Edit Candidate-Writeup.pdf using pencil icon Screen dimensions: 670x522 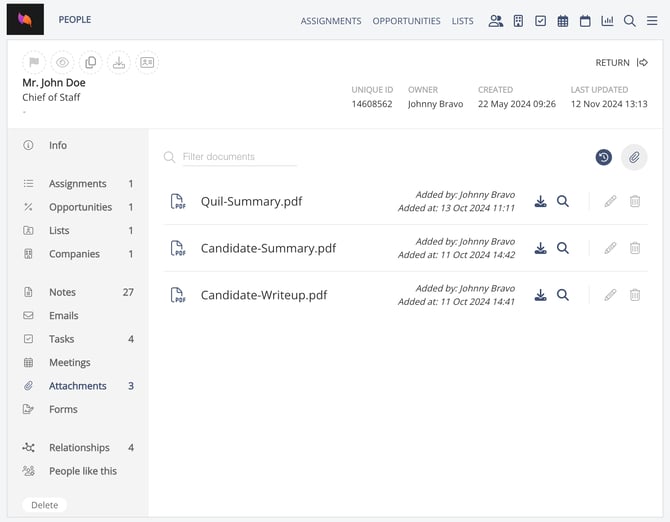pyautogui.click(x=610, y=295)
